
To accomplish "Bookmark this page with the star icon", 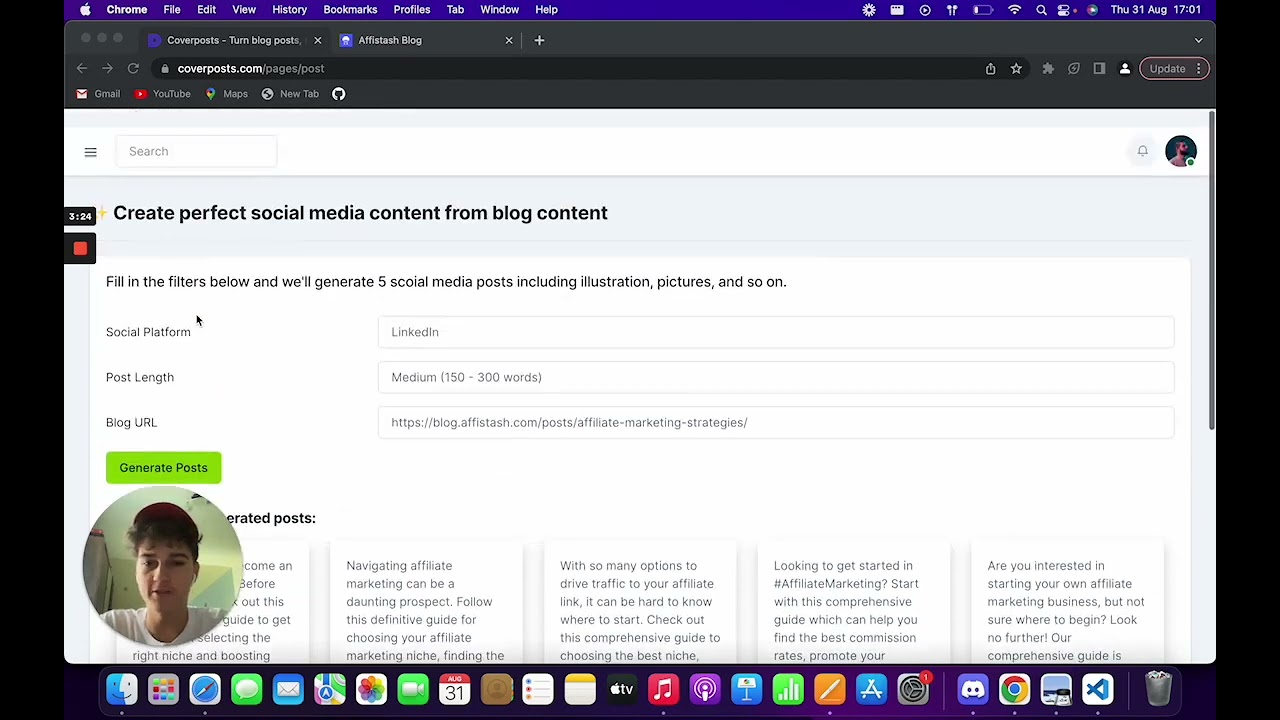I will pyautogui.click(x=1016, y=69).
